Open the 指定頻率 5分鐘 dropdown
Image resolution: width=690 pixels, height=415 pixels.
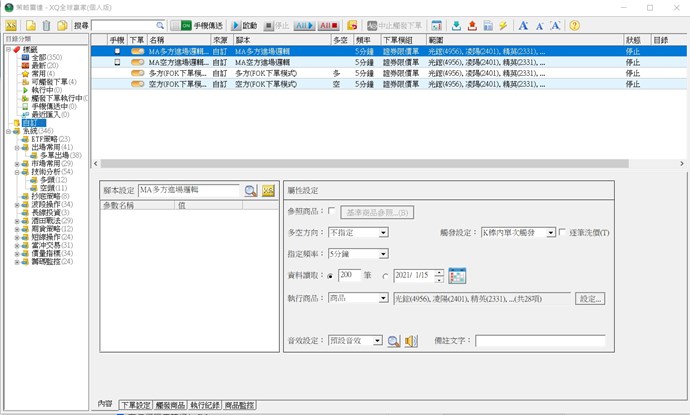point(383,254)
